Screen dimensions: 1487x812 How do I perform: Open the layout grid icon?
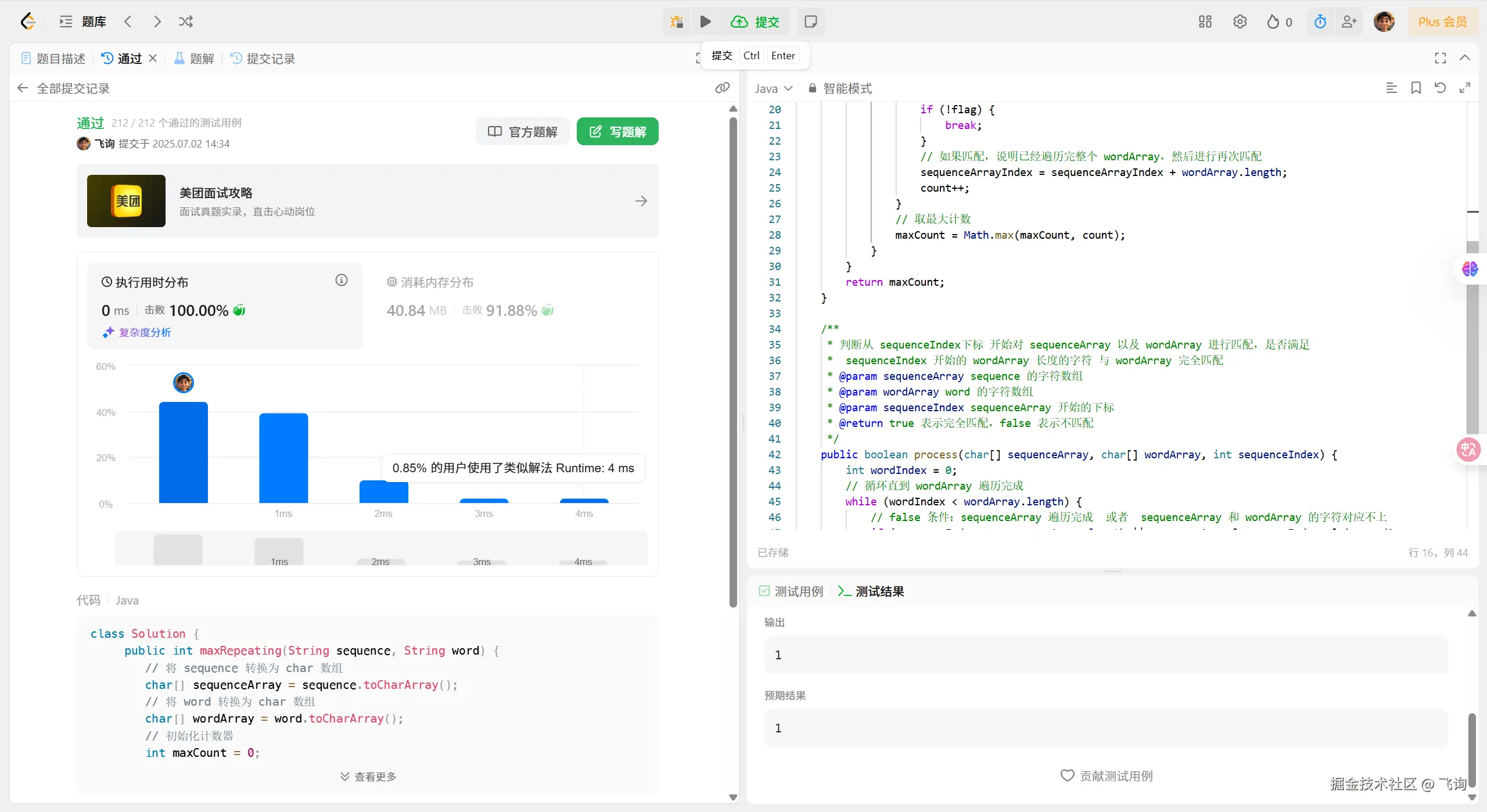click(x=1205, y=22)
